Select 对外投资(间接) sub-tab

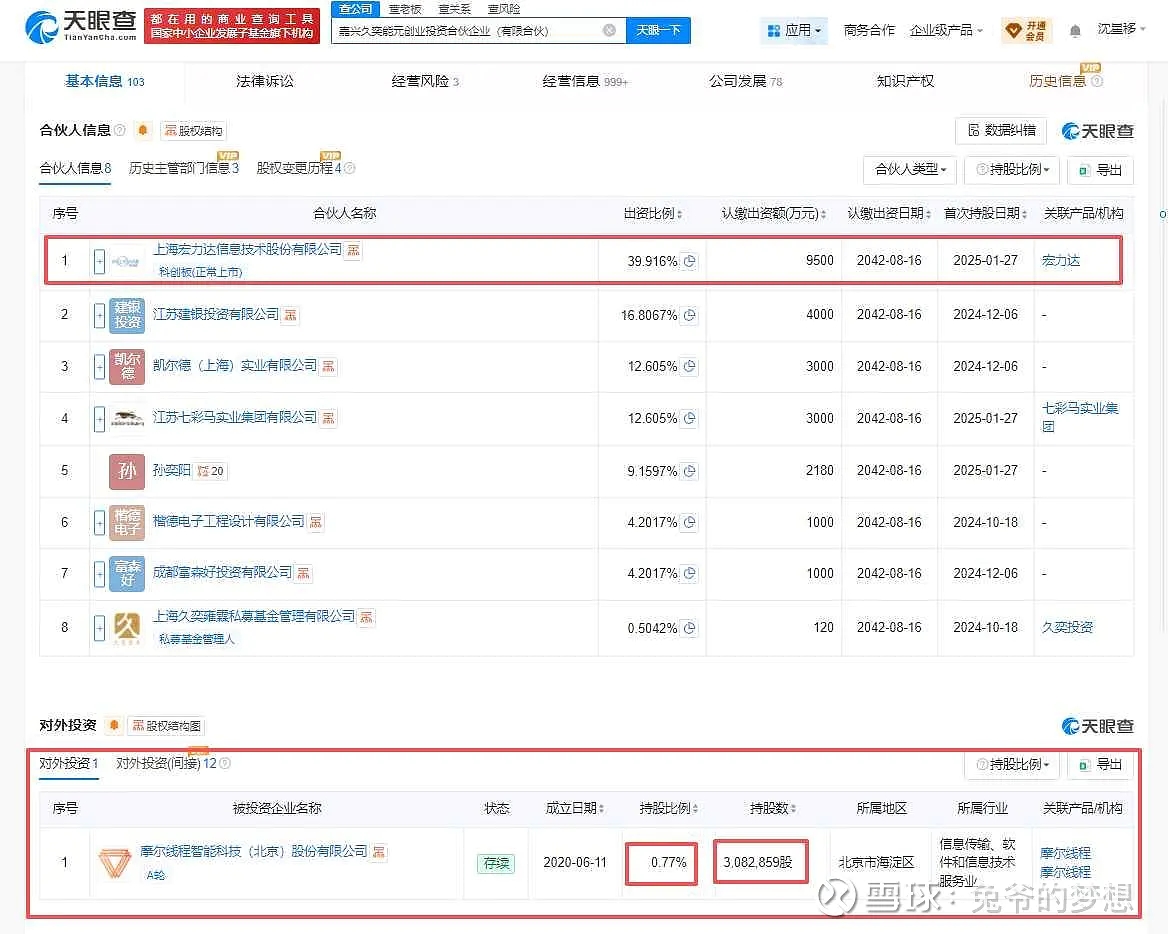point(166,763)
